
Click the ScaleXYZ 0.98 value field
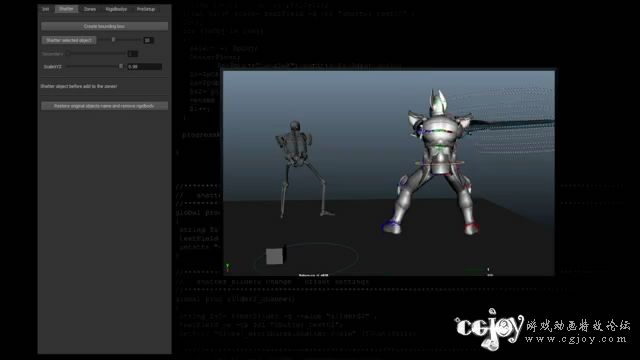144,67
